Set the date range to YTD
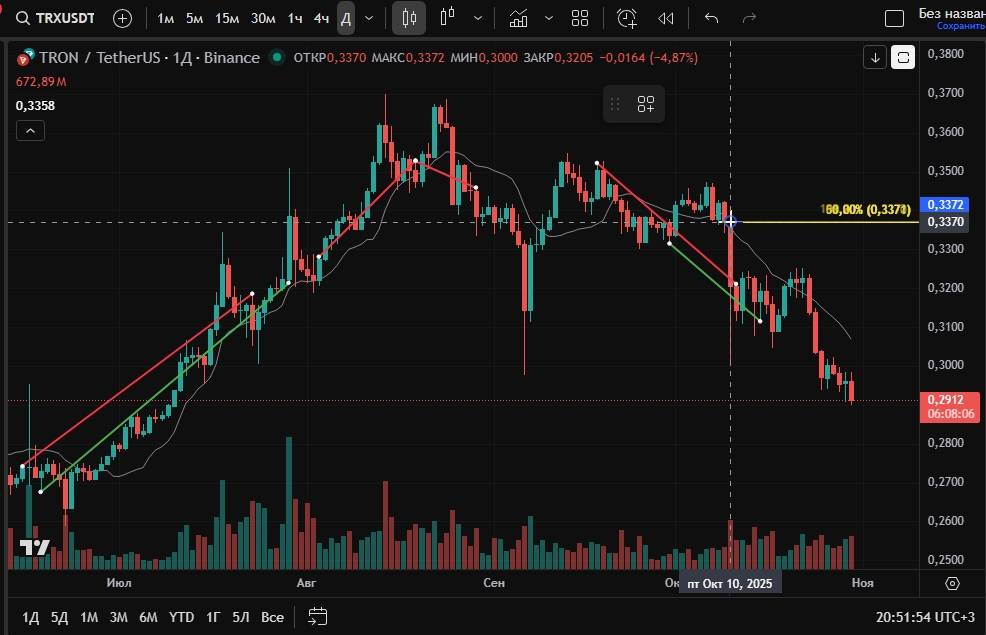Viewport: 986px width, 635px height. (x=182, y=617)
